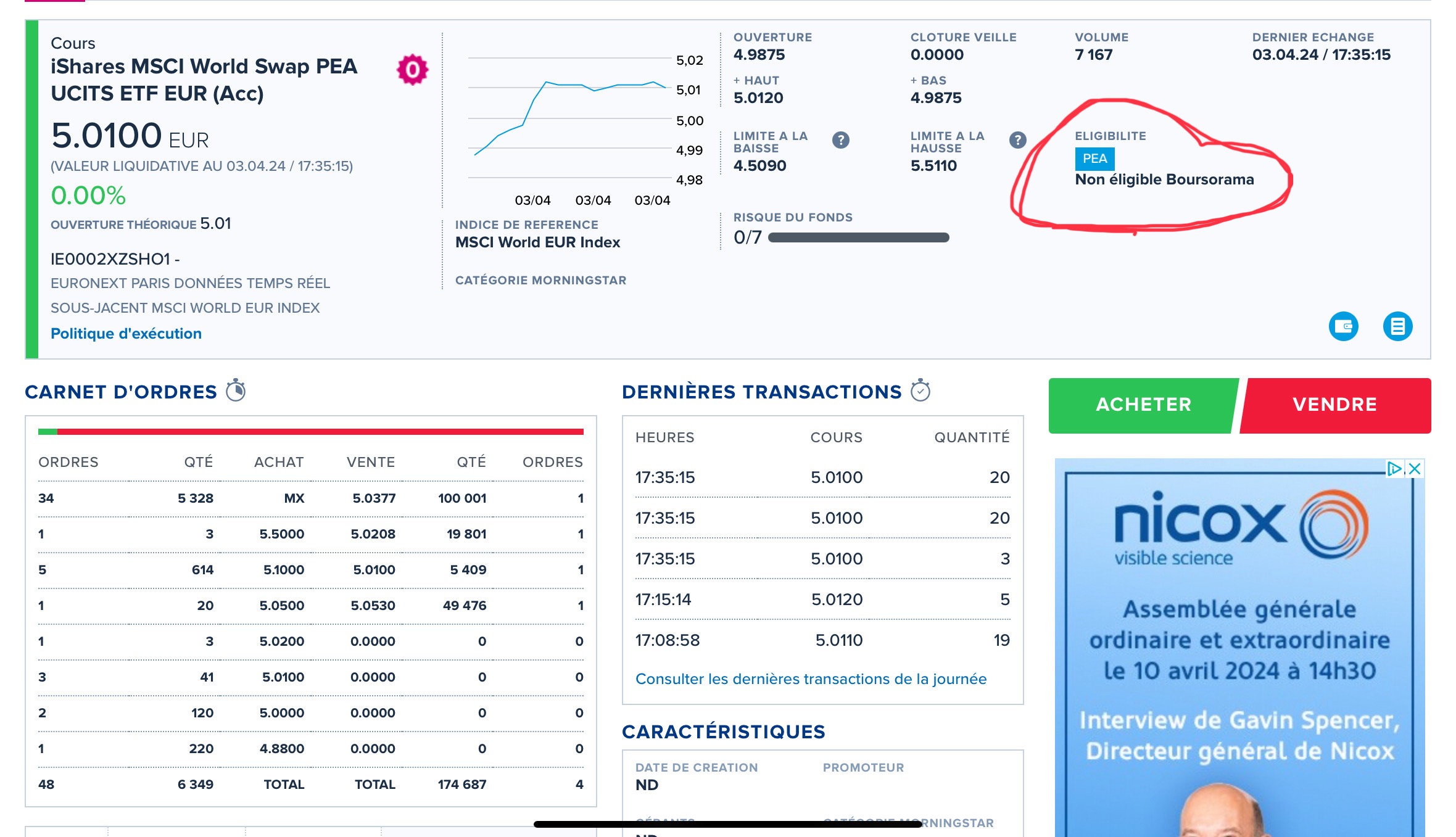Click the pink zero-badge icon beside fund name
Screen dimensions: 1456x837
412,70
